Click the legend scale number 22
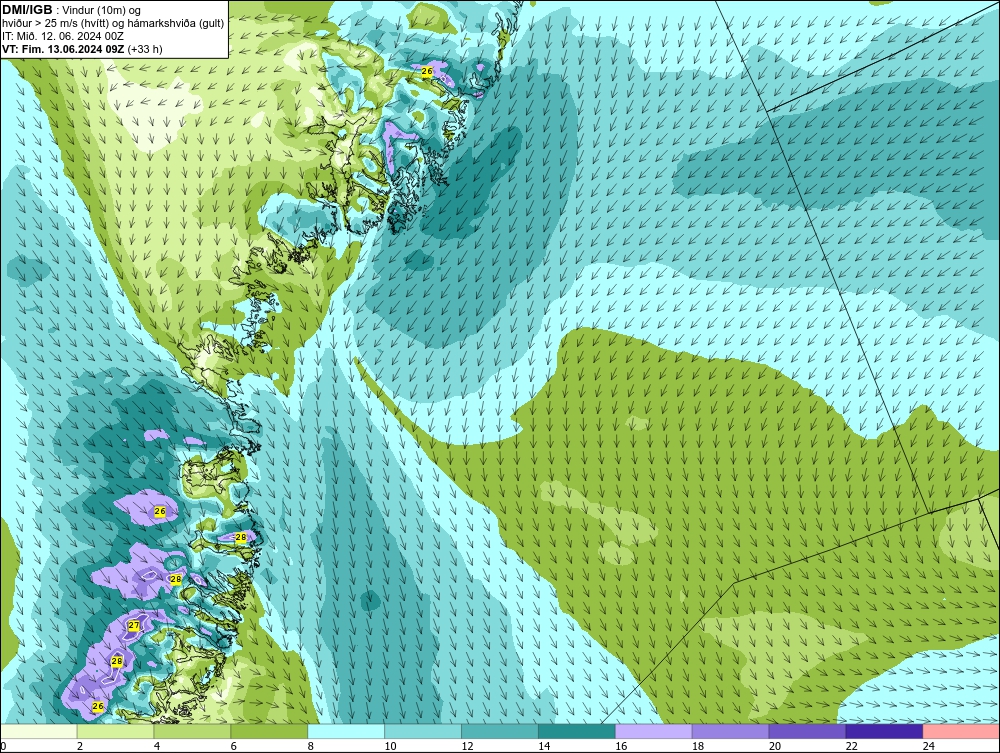 (851, 746)
